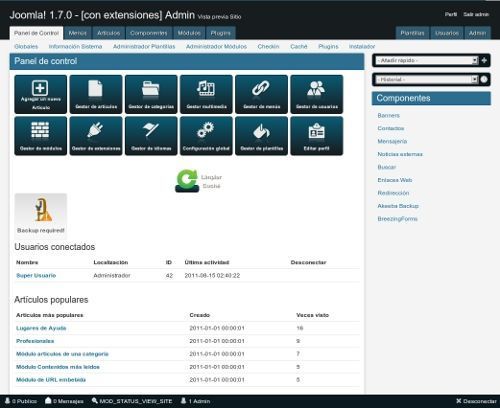
Task: Open the Configuración global gears icon
Action: [206, 136]
